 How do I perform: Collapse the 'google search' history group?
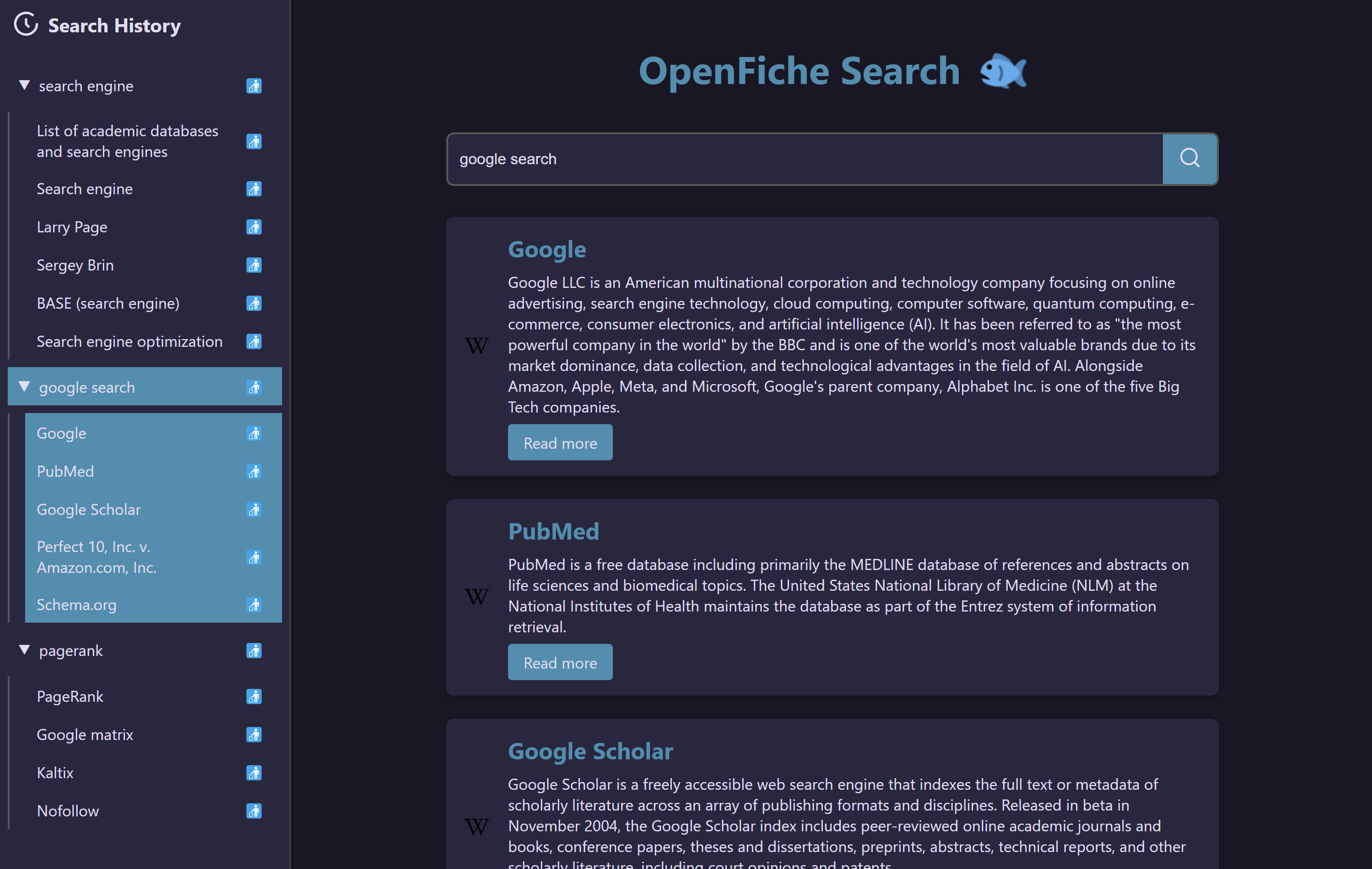pyautogui.click(x=25, y=387)
